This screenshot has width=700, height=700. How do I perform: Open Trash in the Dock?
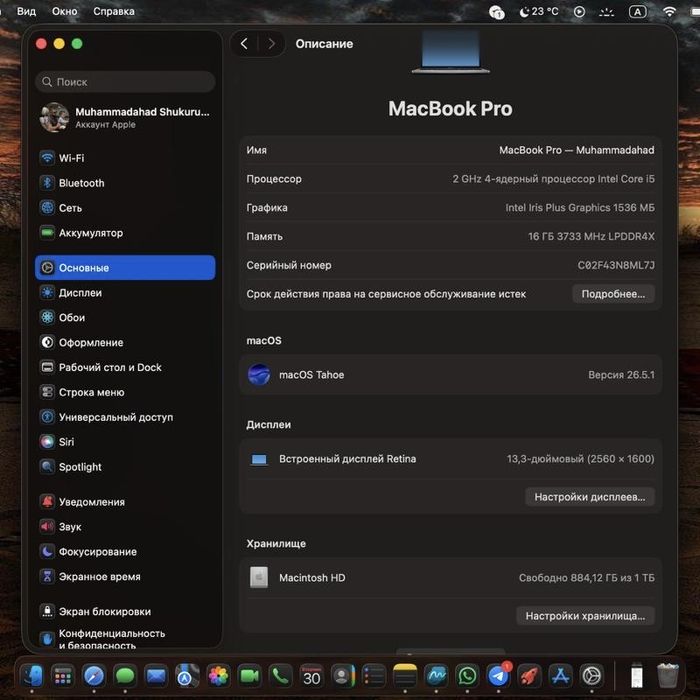click(x=668, y=676)
